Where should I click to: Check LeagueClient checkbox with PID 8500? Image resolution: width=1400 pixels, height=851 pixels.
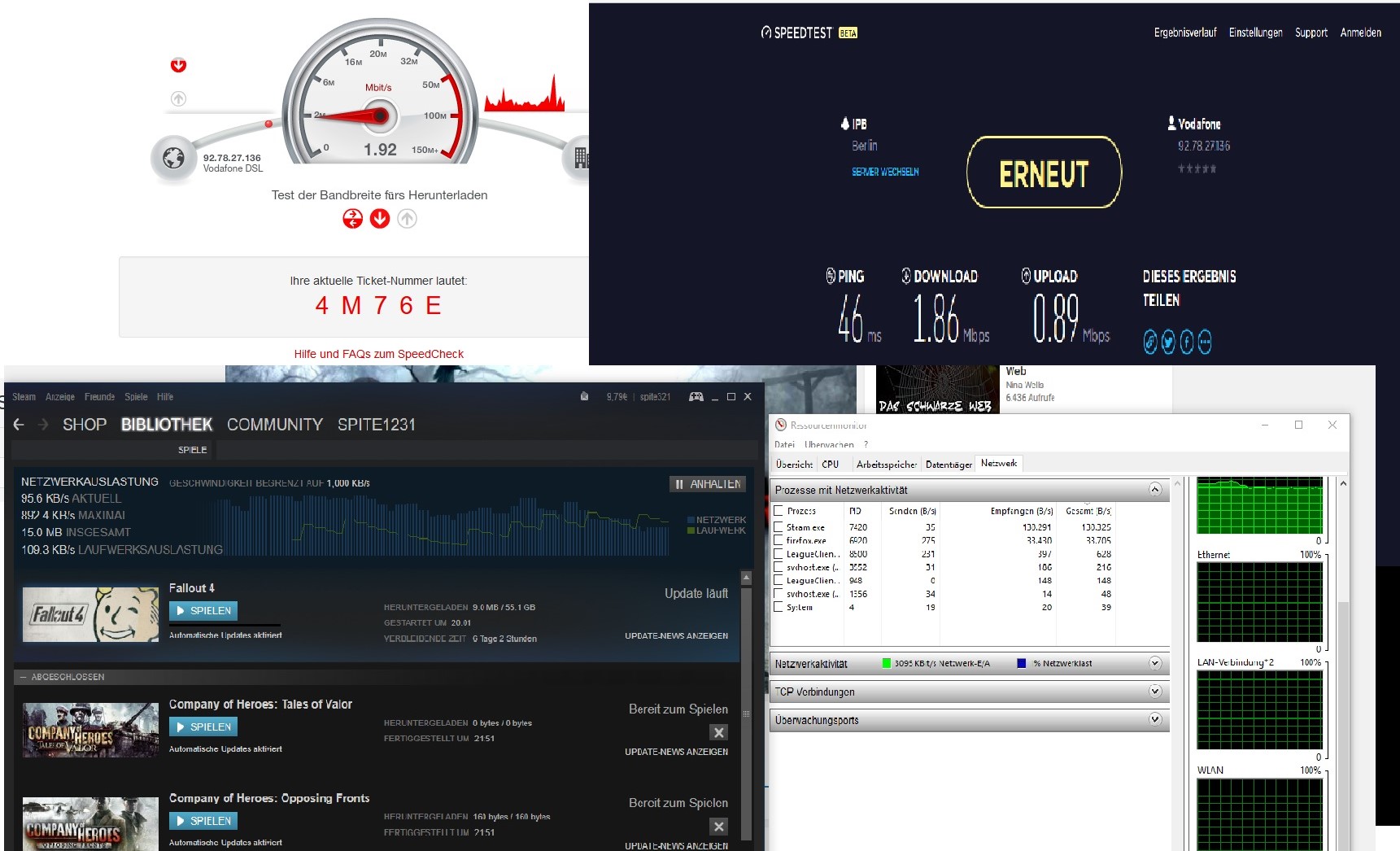779,553
